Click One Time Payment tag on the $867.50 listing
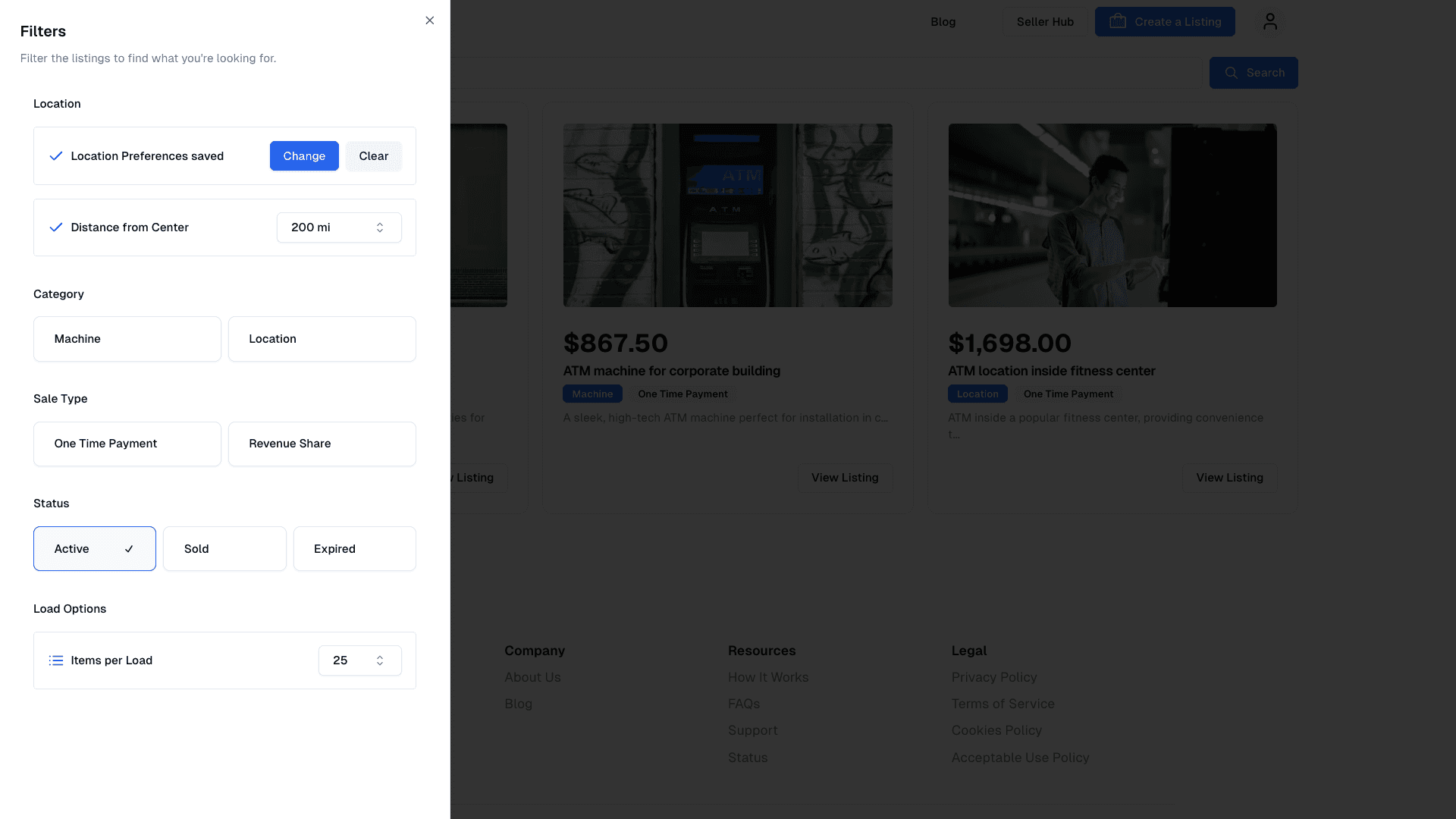This screenshot has width=1456, height=819. click(682, 394)
